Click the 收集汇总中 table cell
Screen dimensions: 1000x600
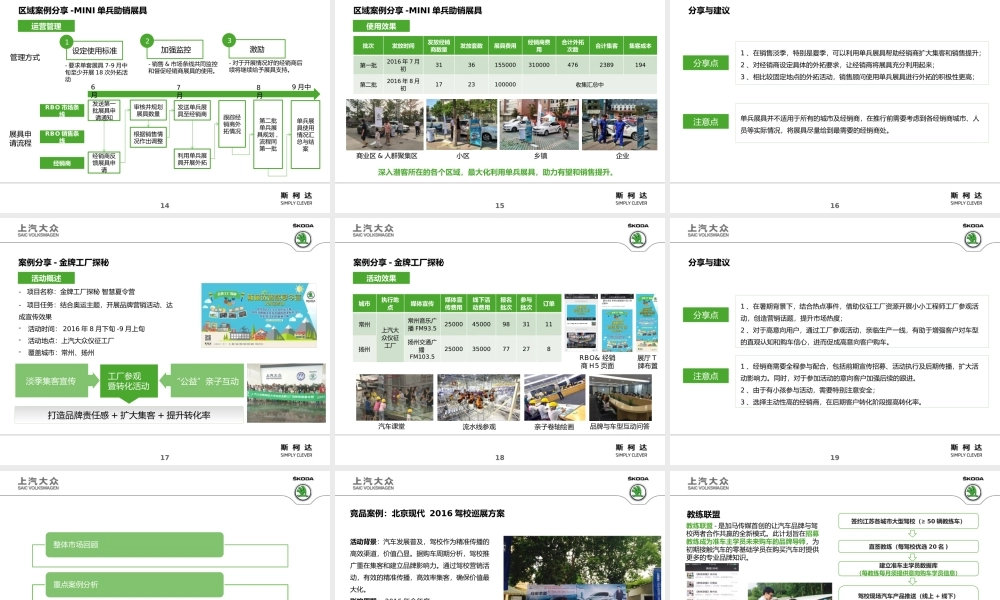click(x=589, y=84)
